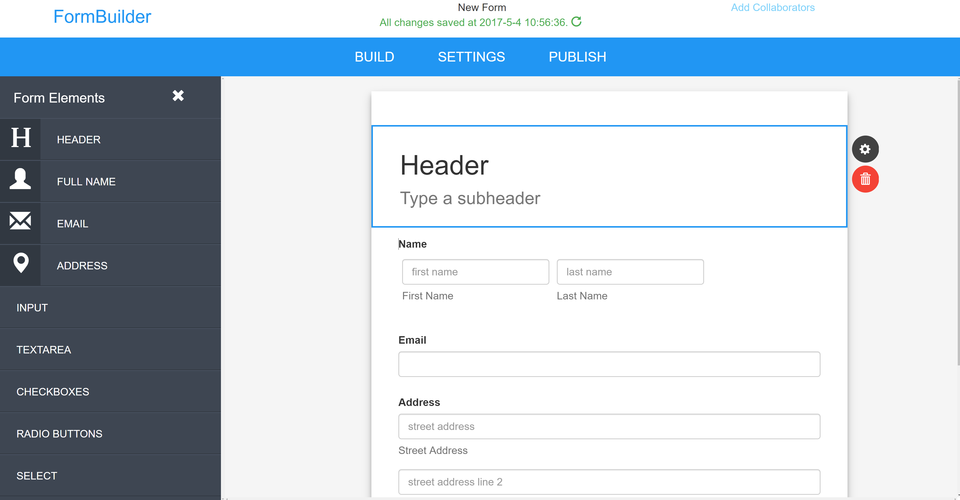960x500 pixels.
Task: Click the Email input field
Action: [609, 364]
